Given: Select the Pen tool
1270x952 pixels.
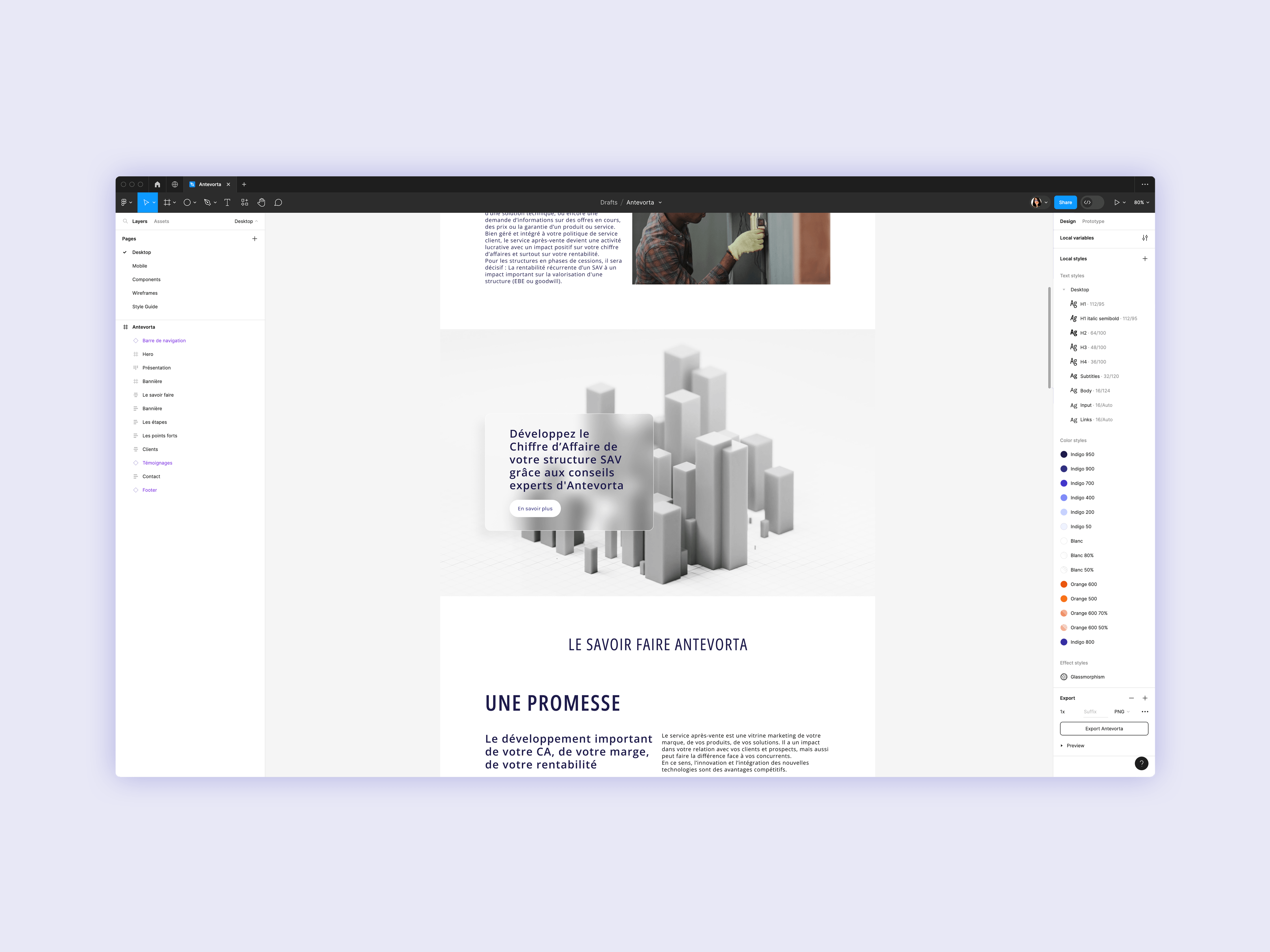Looking at the screenshot, I should click(207, 203).
